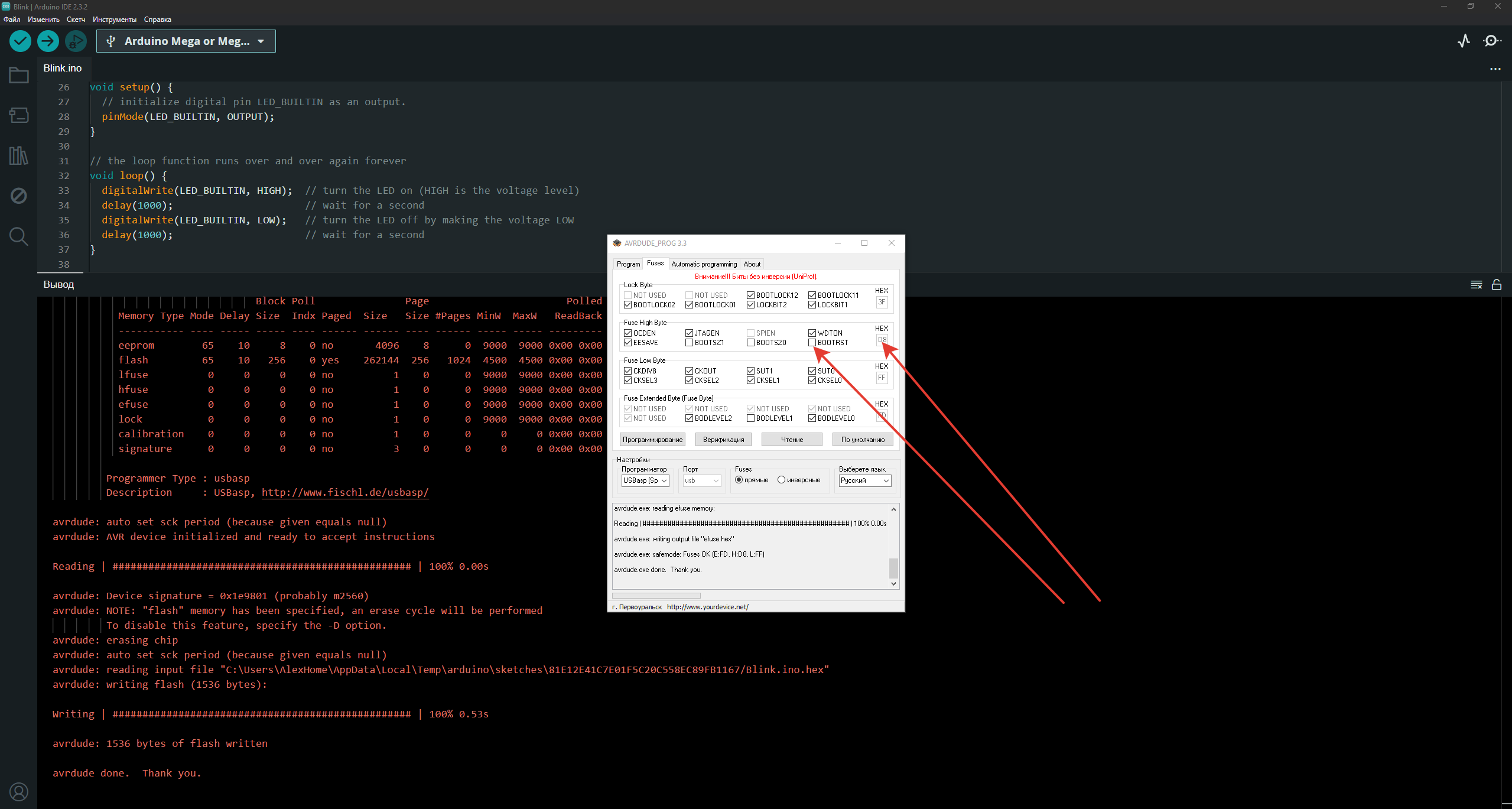Click the Чтение button

(792, 440)
